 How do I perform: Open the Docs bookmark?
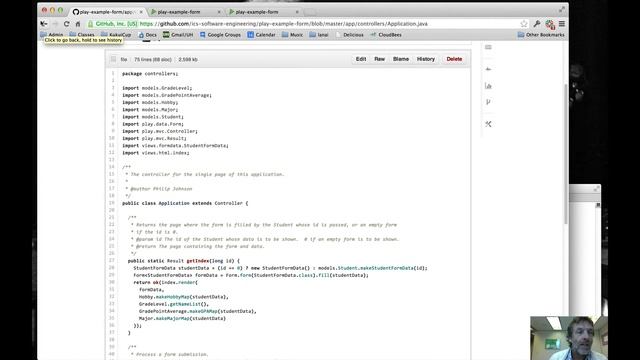(147, 35)
